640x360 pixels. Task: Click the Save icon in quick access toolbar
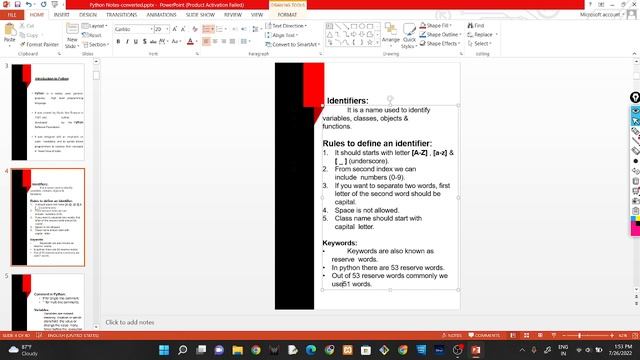tap(18, 4)
